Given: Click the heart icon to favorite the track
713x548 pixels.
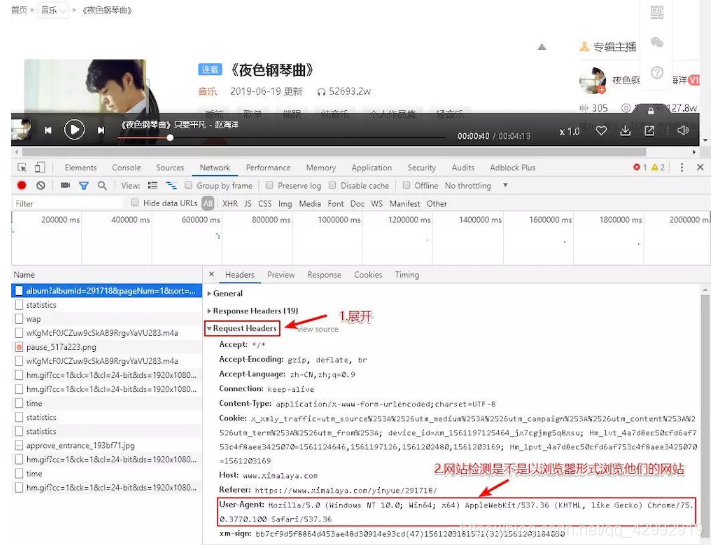Looking at the screenshot, I should point(601,131).
